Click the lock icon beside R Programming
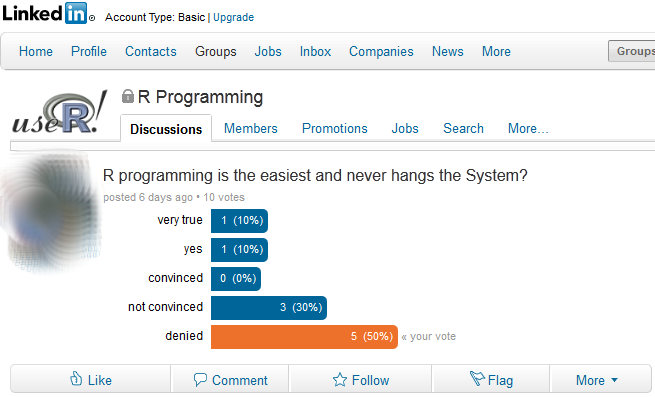Viewport: 655px width, 397px height. point(127,96)
